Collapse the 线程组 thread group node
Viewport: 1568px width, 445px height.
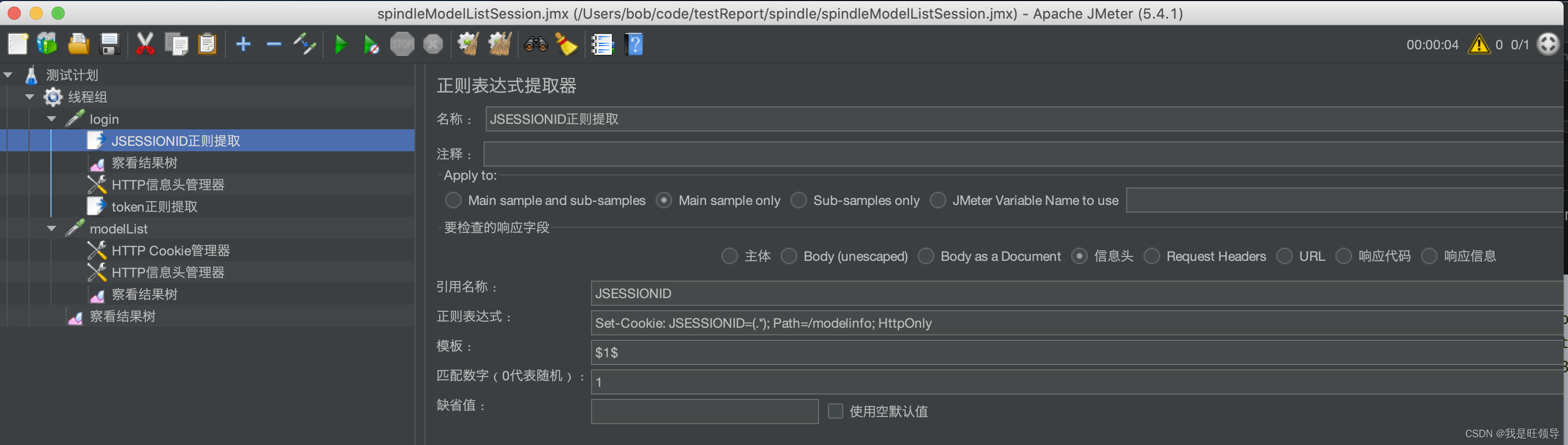pyautogui.click(x=30, y=97)
